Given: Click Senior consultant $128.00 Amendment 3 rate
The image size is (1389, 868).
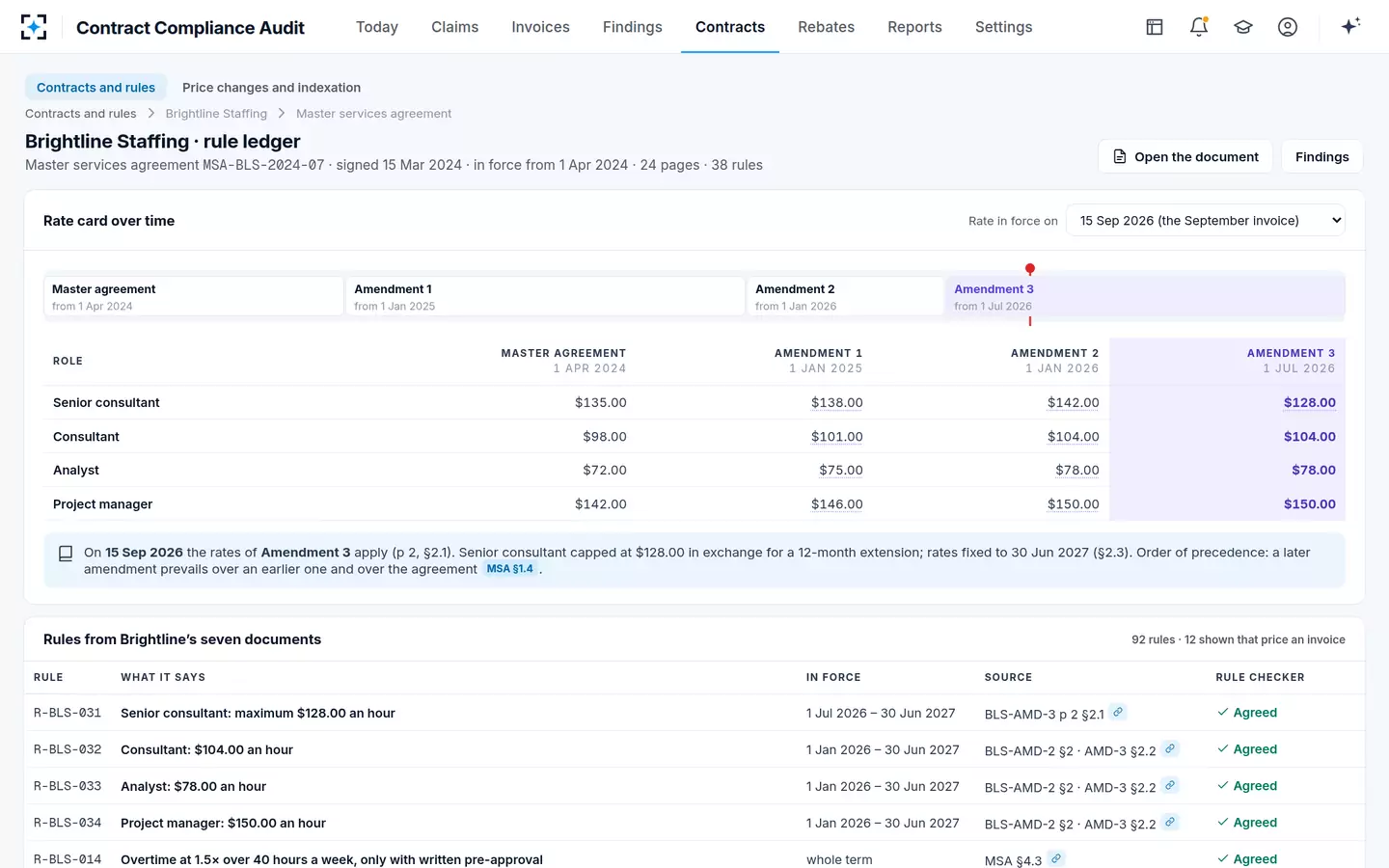Looking at the screenshot, I should (1309, 403).
